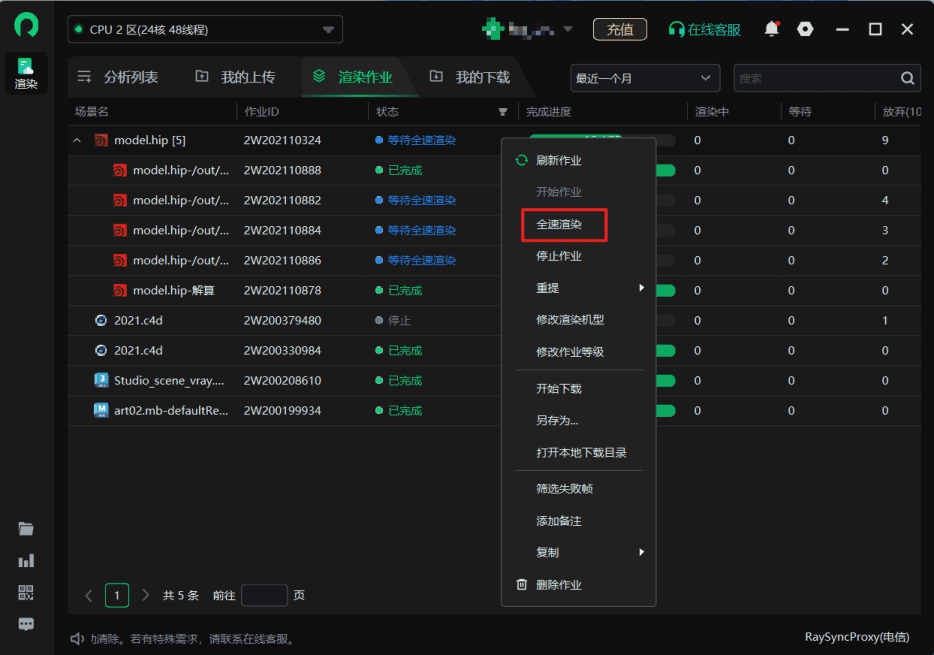Open the CPU 2 区 platform dropdown
Image resolution: width=934 pixels, height=655 pixels.
click(205, 30)
